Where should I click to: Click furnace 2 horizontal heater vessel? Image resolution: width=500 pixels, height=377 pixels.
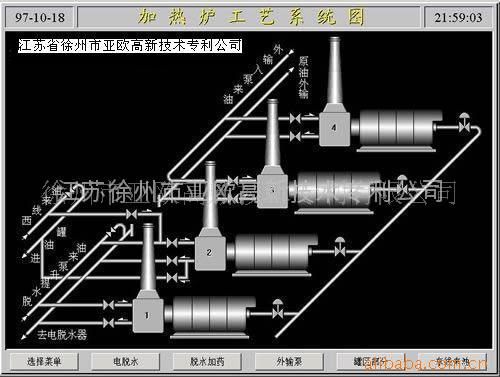coord(272,252)
